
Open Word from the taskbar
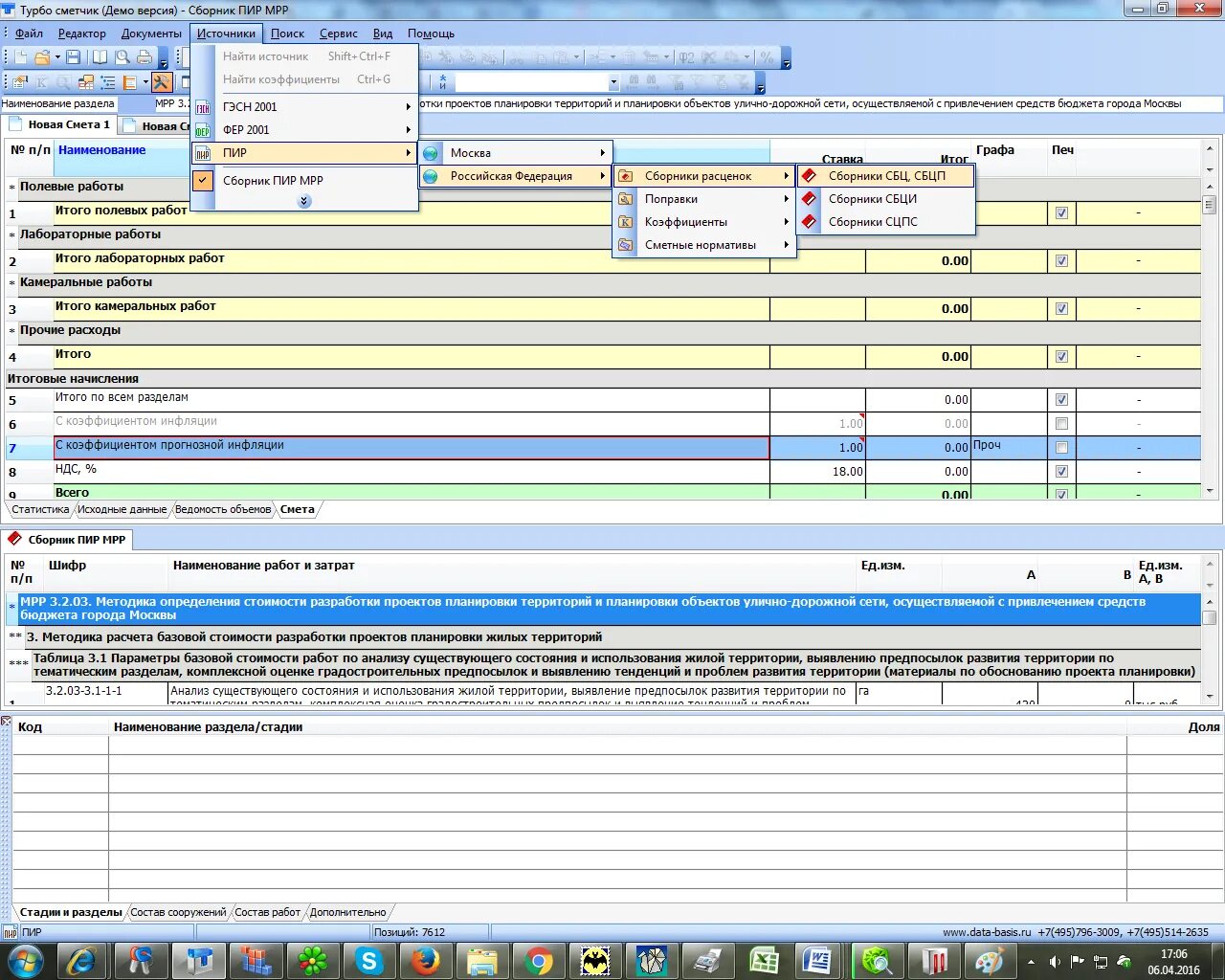tap(819, 961)
